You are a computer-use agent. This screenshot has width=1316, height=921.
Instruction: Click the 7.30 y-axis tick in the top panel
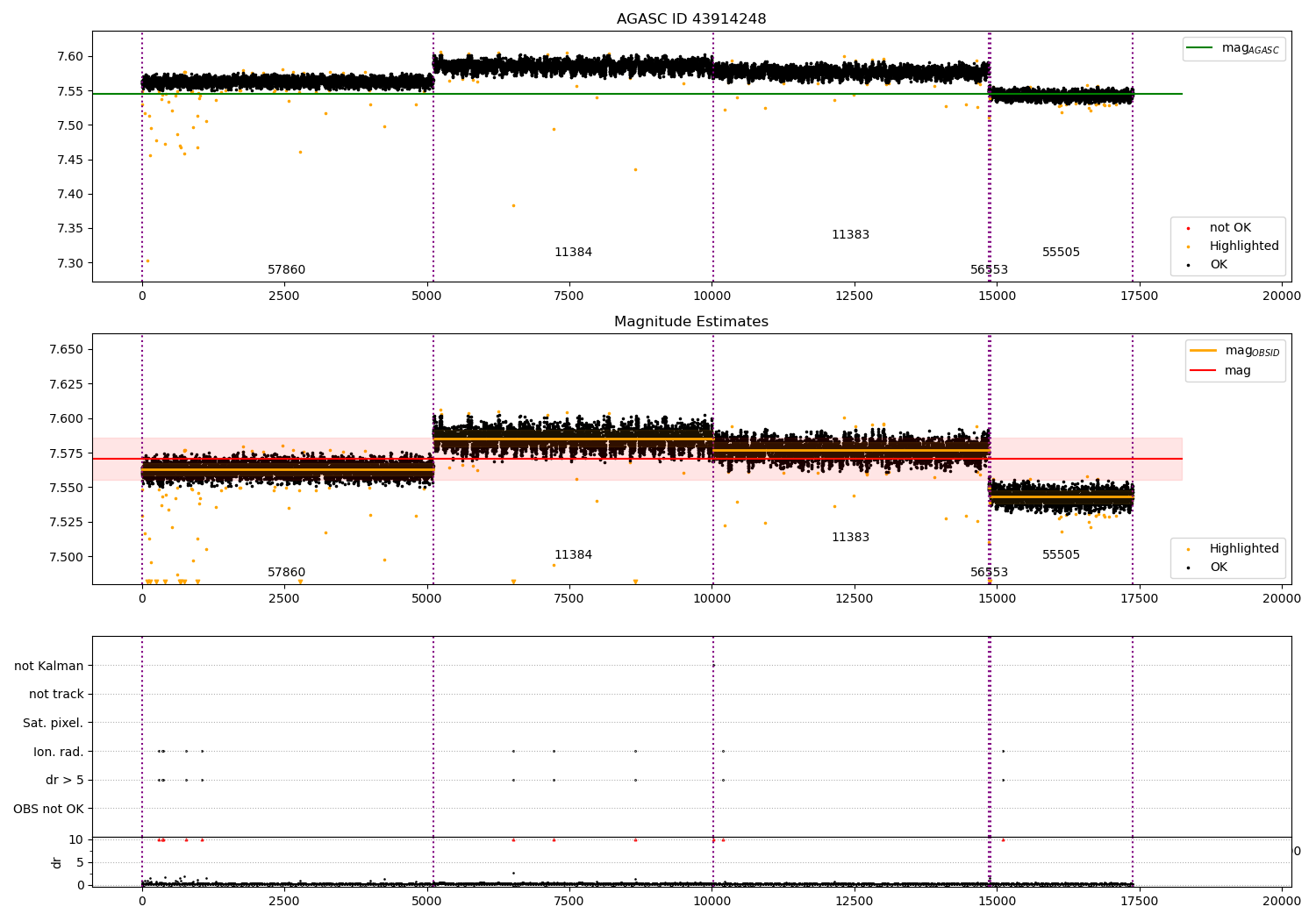click(70, 263)
